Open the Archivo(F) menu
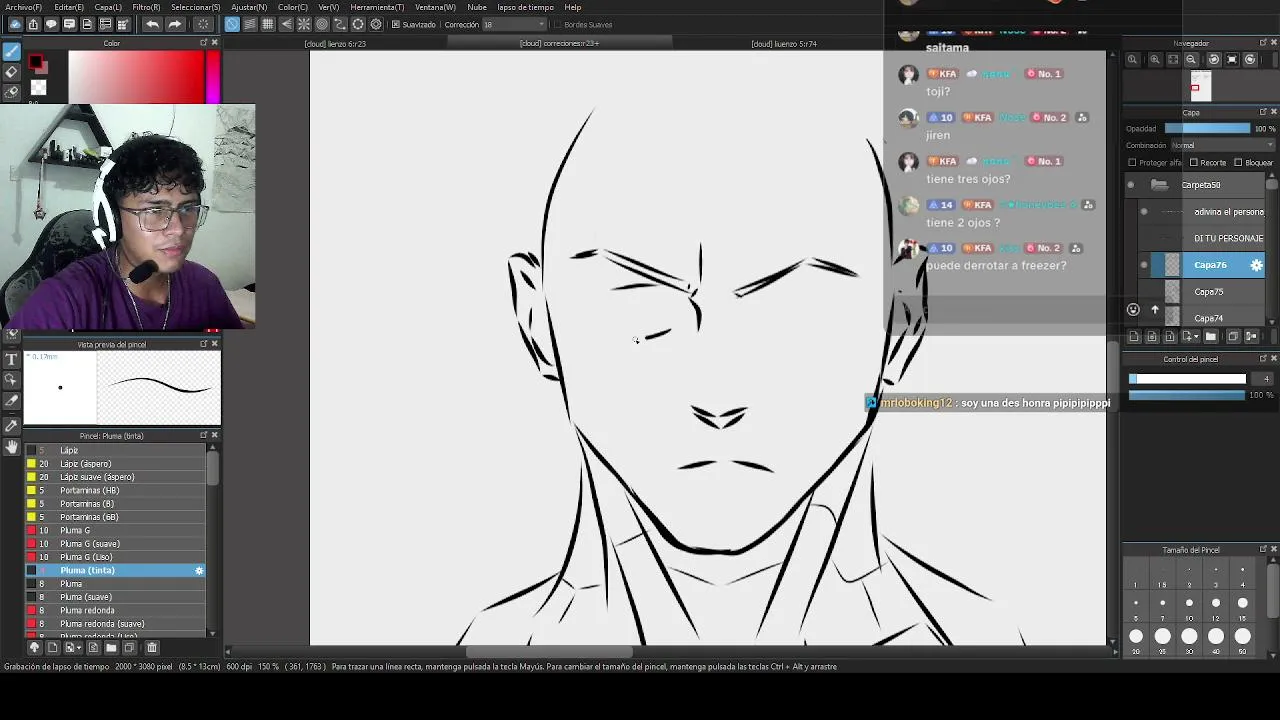The image size is (1280, 720). [x=23, y=7]
